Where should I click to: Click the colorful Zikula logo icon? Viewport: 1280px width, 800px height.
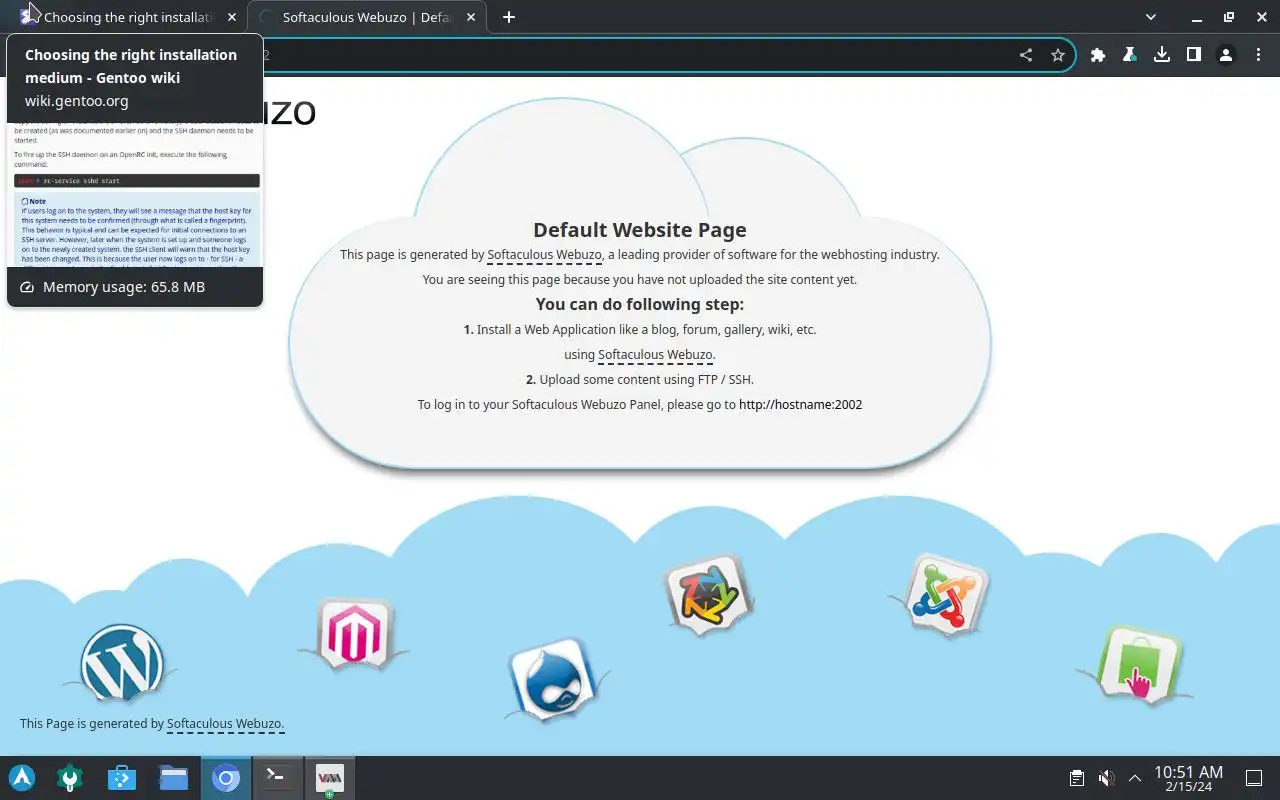click(708, 595)
